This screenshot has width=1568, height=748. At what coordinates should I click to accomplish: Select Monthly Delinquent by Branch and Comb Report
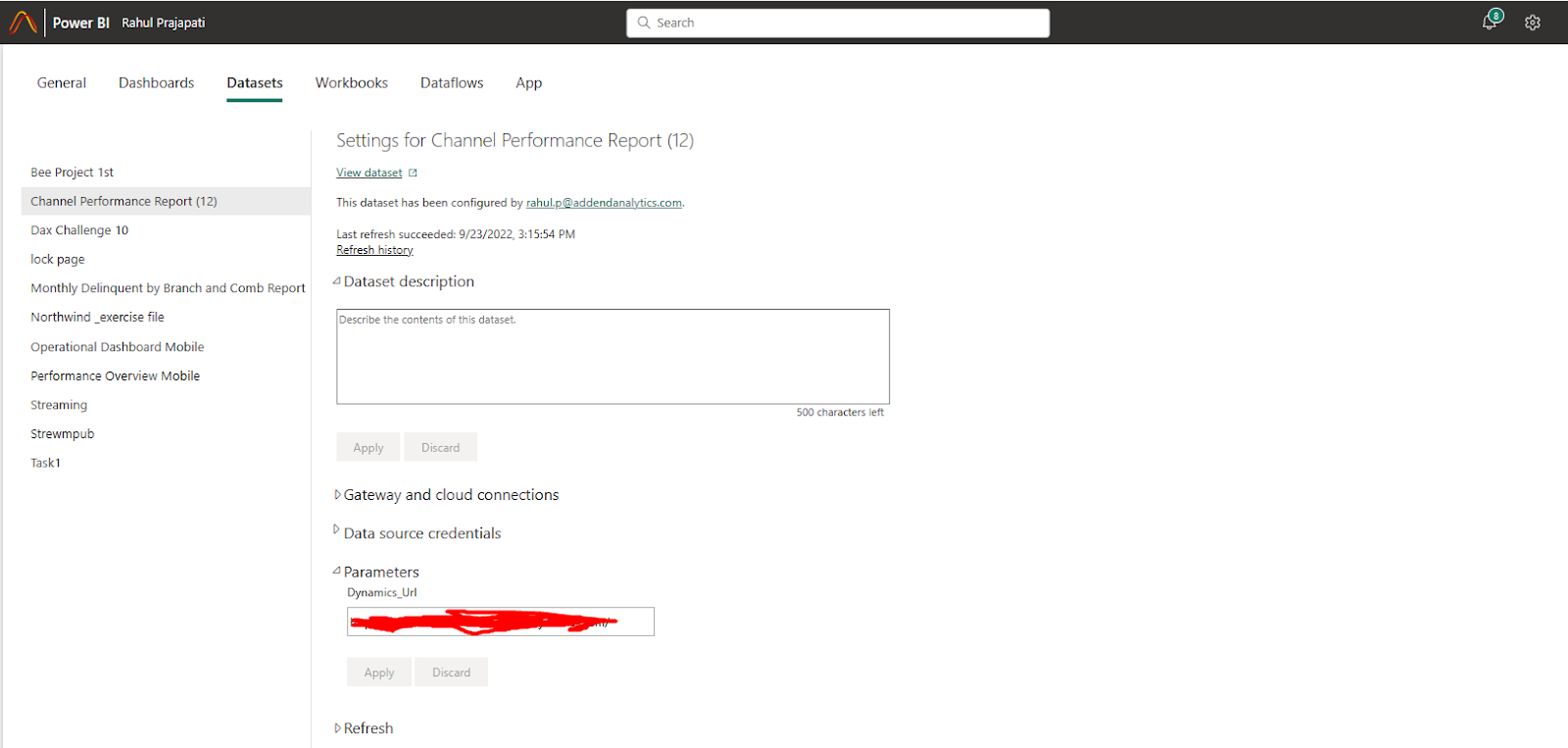(168, 288)
